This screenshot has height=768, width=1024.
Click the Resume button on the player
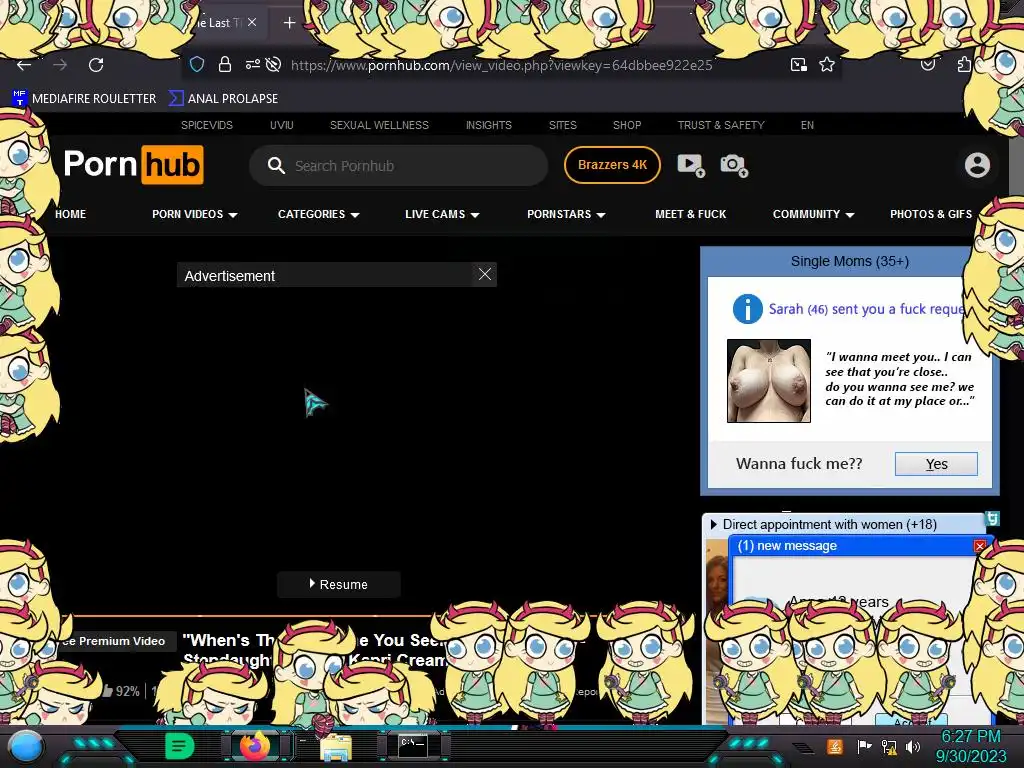pyautogui.click(x=338, y=584)
